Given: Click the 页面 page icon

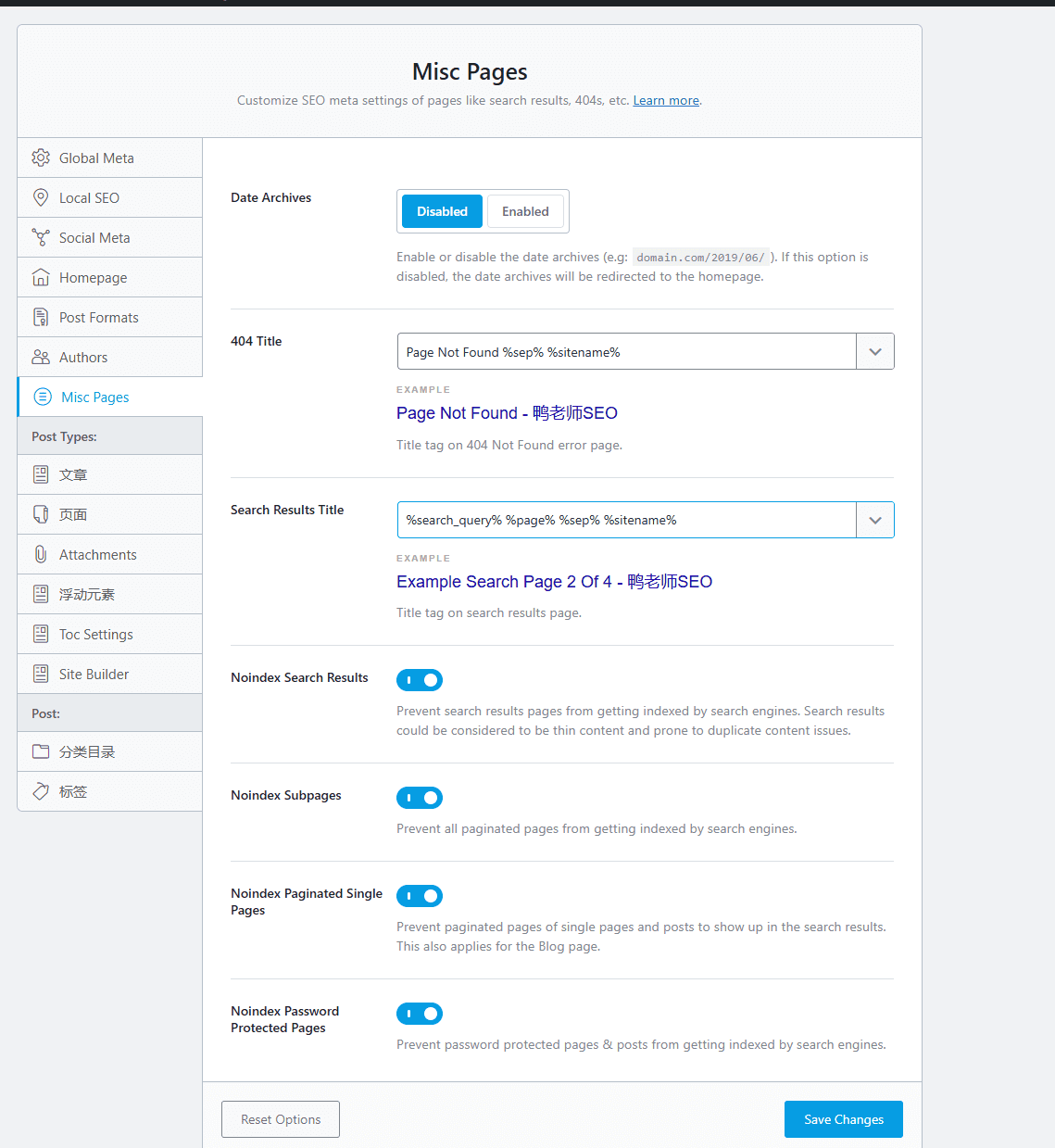Looking at the screenshot, I should click(41, 514).
